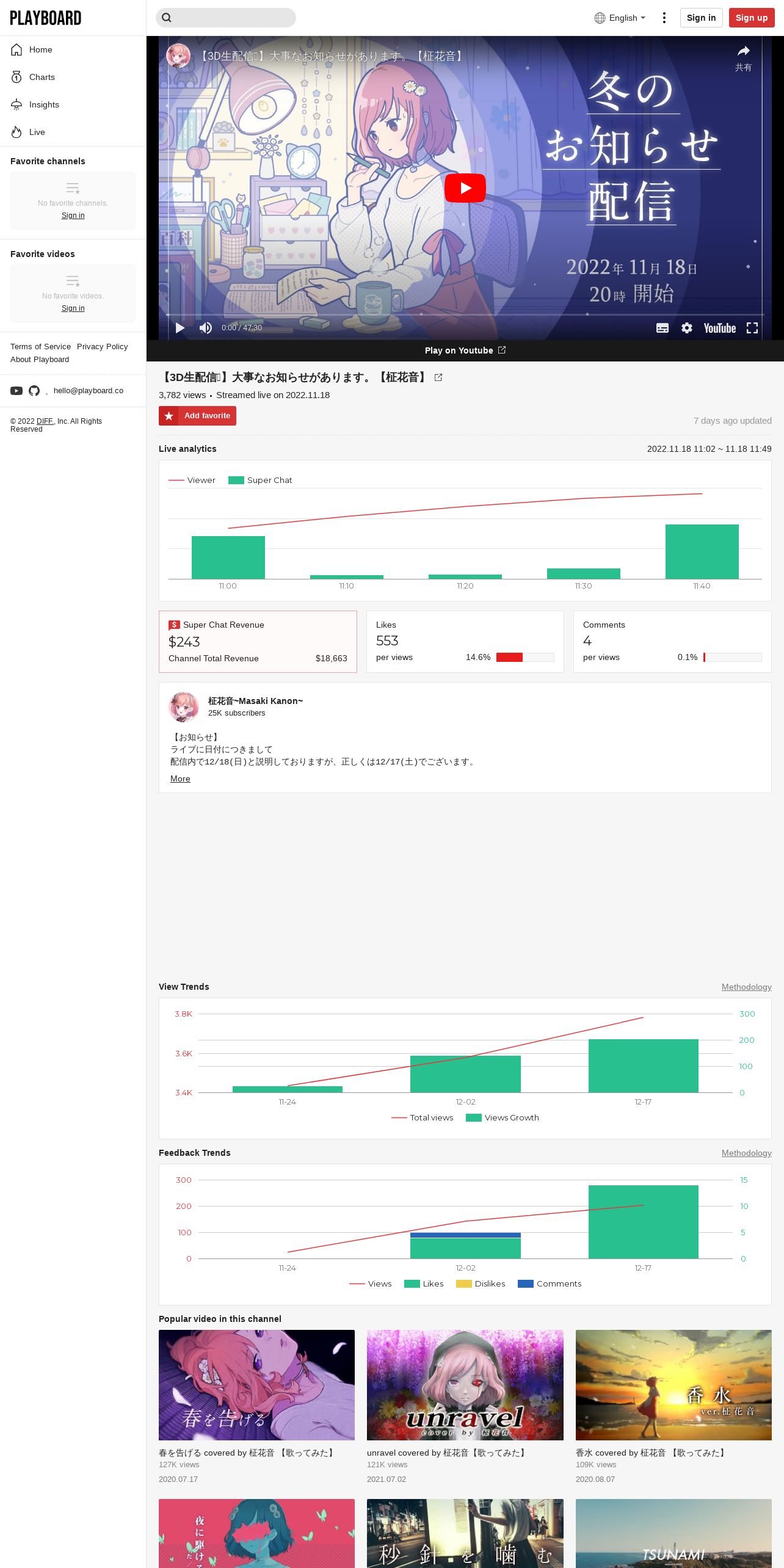The image size is (784, 1568).
Task: Open Methodology link for View Trends
Action: pyautogui.click(x=747, y=987)
